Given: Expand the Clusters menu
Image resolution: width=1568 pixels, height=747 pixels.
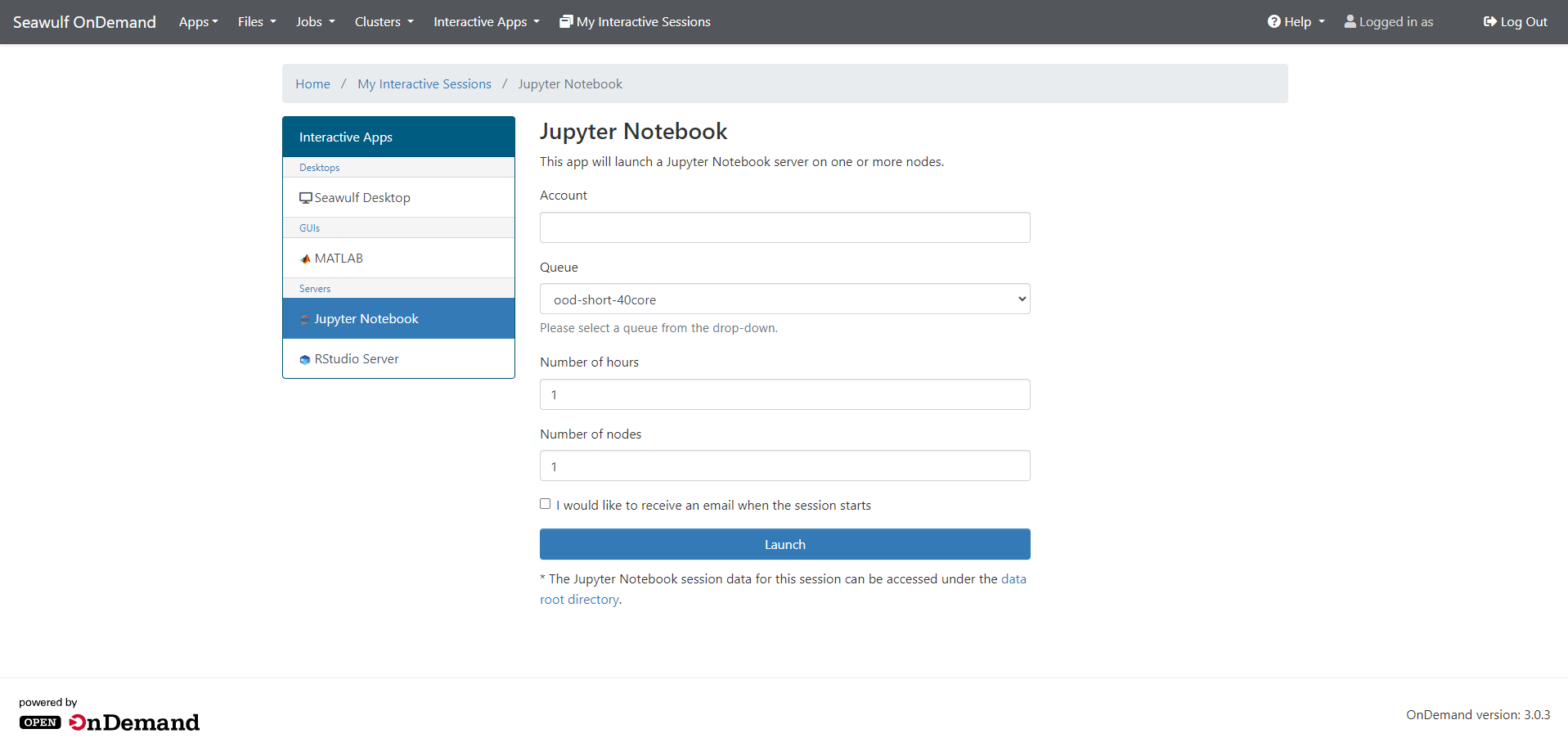Looking at the screenshot, I should tap(384, 22).
